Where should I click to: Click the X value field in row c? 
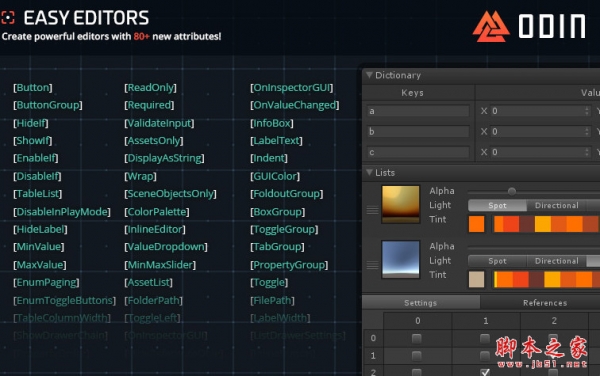point(540,152)
